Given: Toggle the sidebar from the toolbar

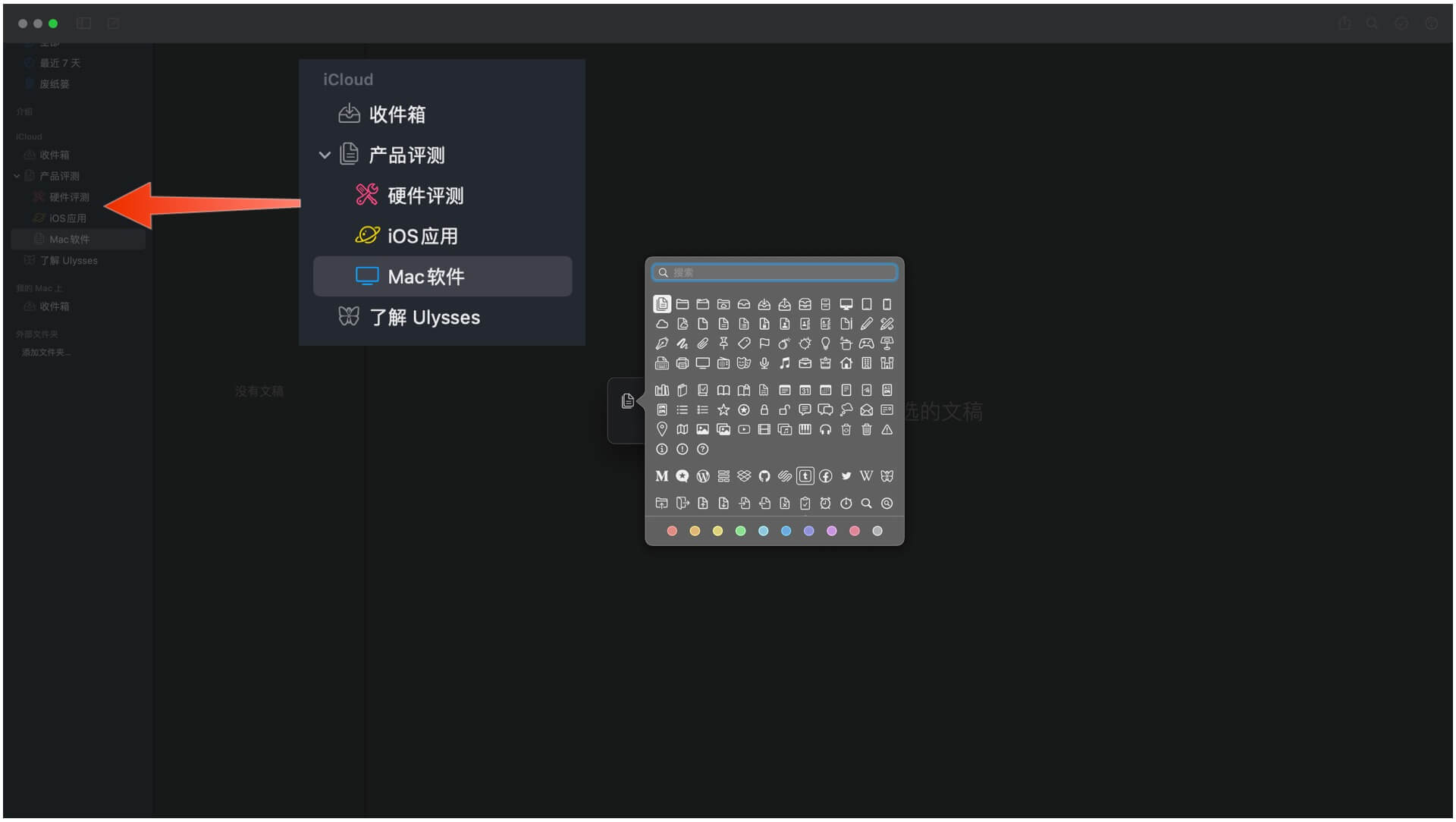Looking at the screenshot, I should 84,24.
